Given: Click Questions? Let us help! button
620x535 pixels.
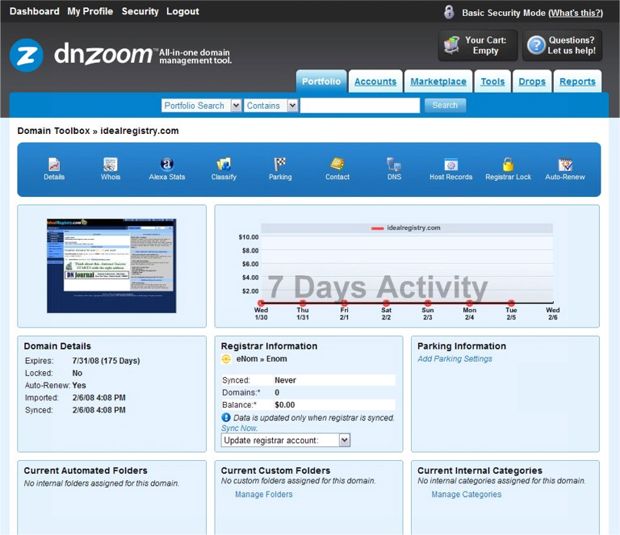Looking at the screenshot, I should (562, 45).
